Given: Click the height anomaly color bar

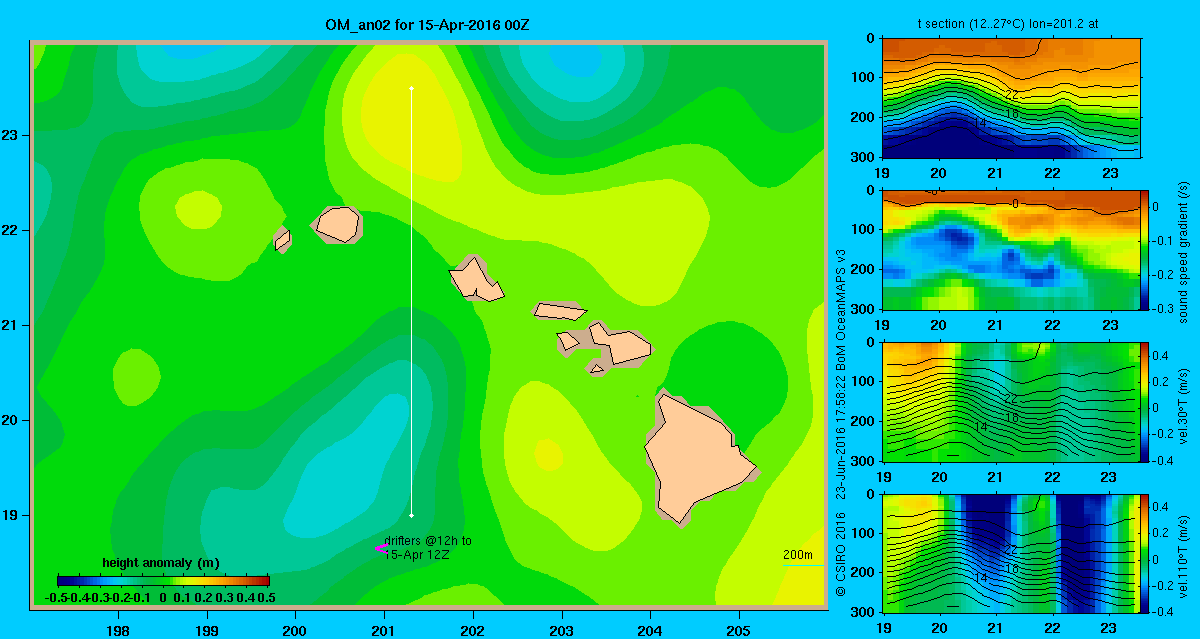Looking at the screenshot, I should pos(163,580).
